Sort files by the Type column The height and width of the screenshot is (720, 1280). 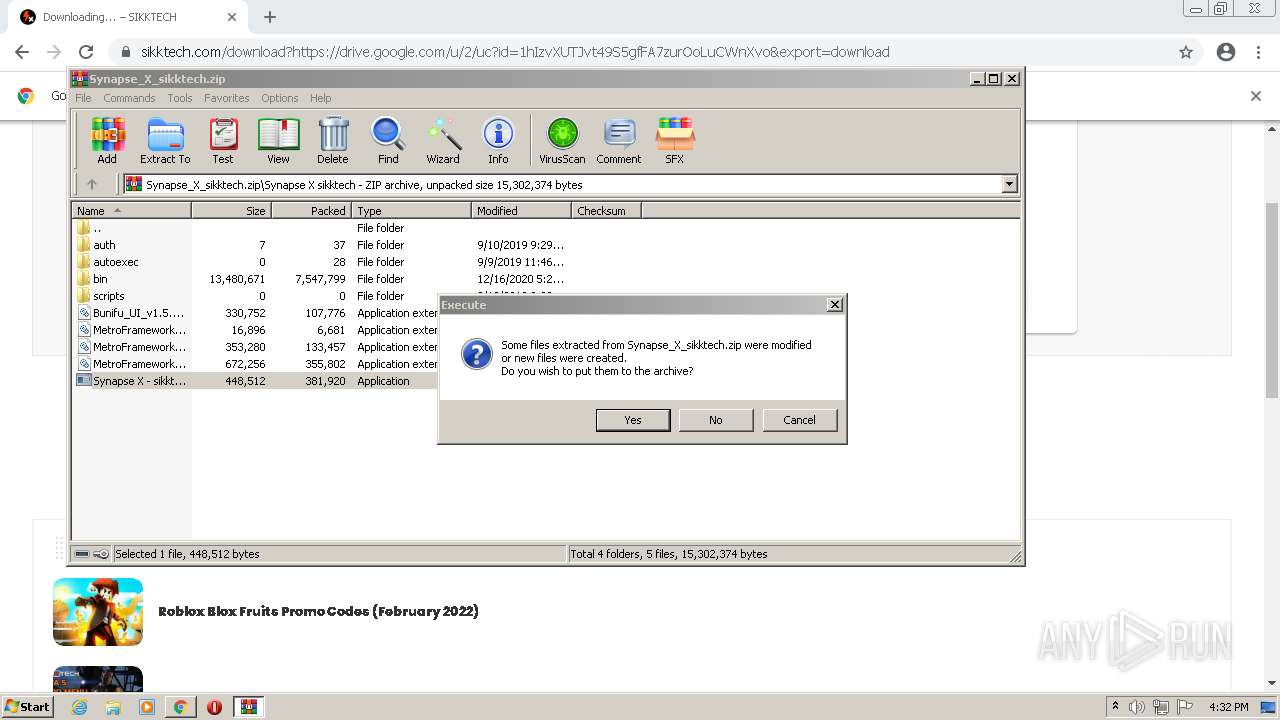411,211
